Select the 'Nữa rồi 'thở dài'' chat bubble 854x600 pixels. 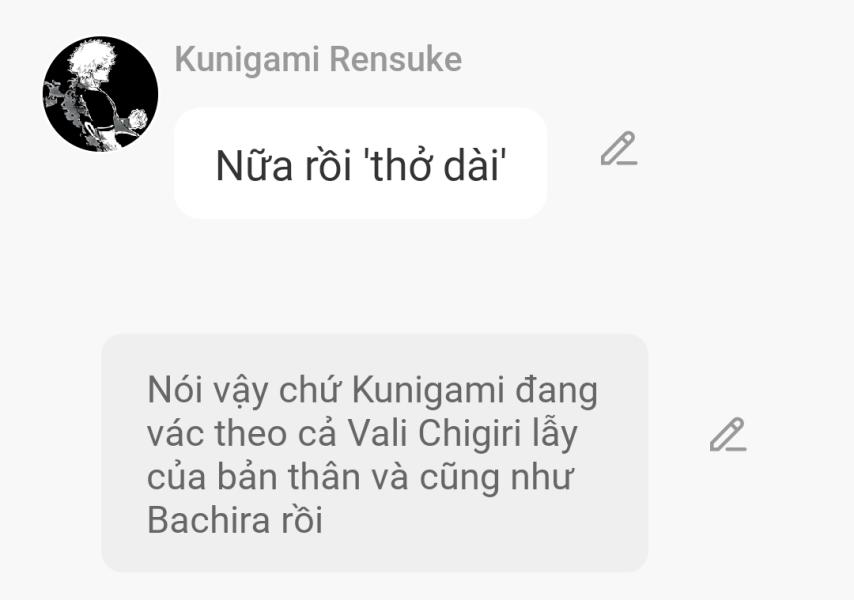361,163
